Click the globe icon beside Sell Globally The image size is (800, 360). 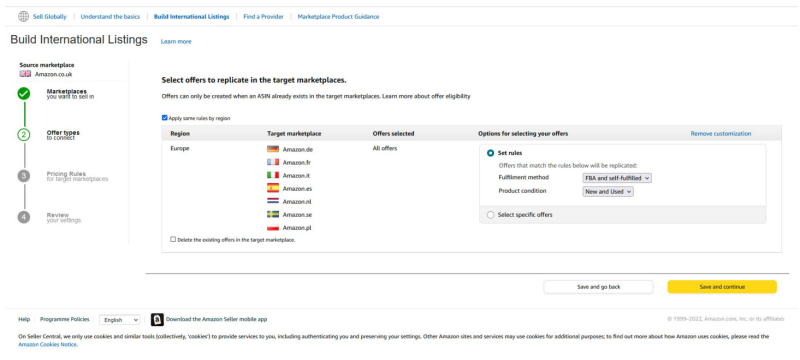[x=23, y=16]
